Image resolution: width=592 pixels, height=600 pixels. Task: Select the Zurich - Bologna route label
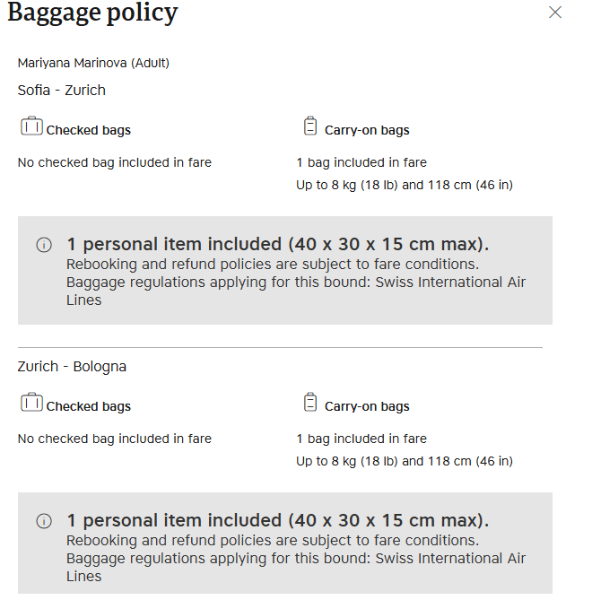point(72,367)
